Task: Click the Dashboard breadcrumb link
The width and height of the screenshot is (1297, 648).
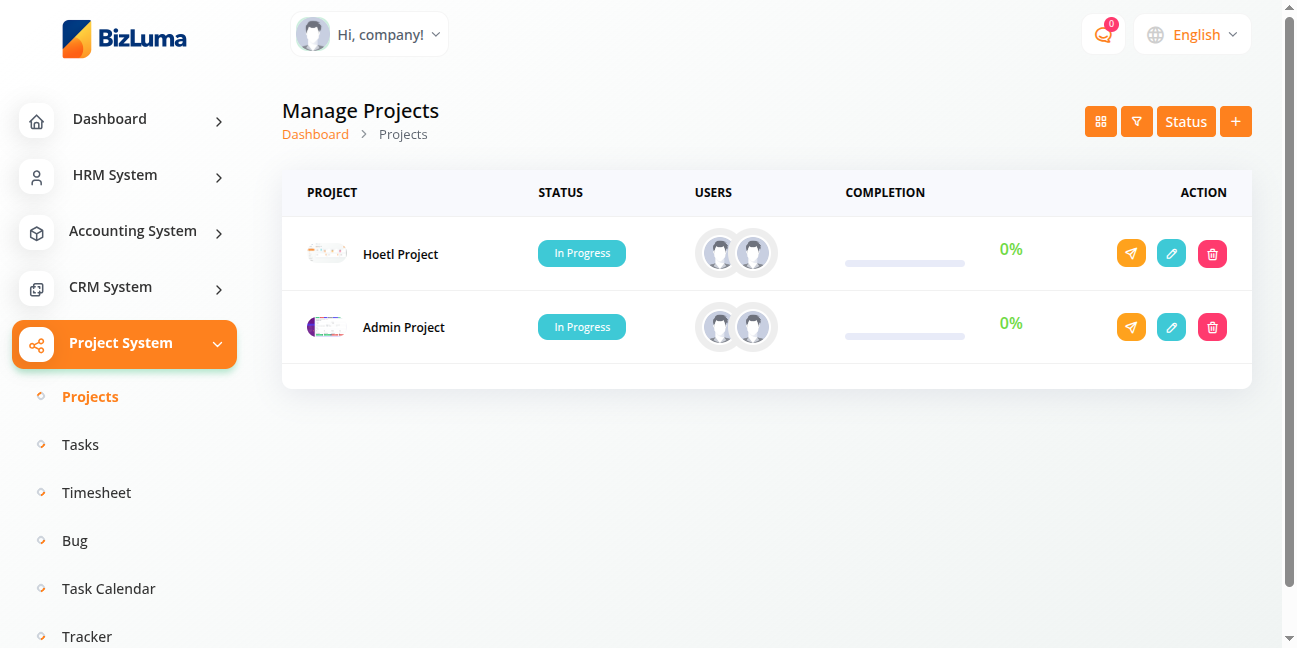Action: (x=315, y=135)
